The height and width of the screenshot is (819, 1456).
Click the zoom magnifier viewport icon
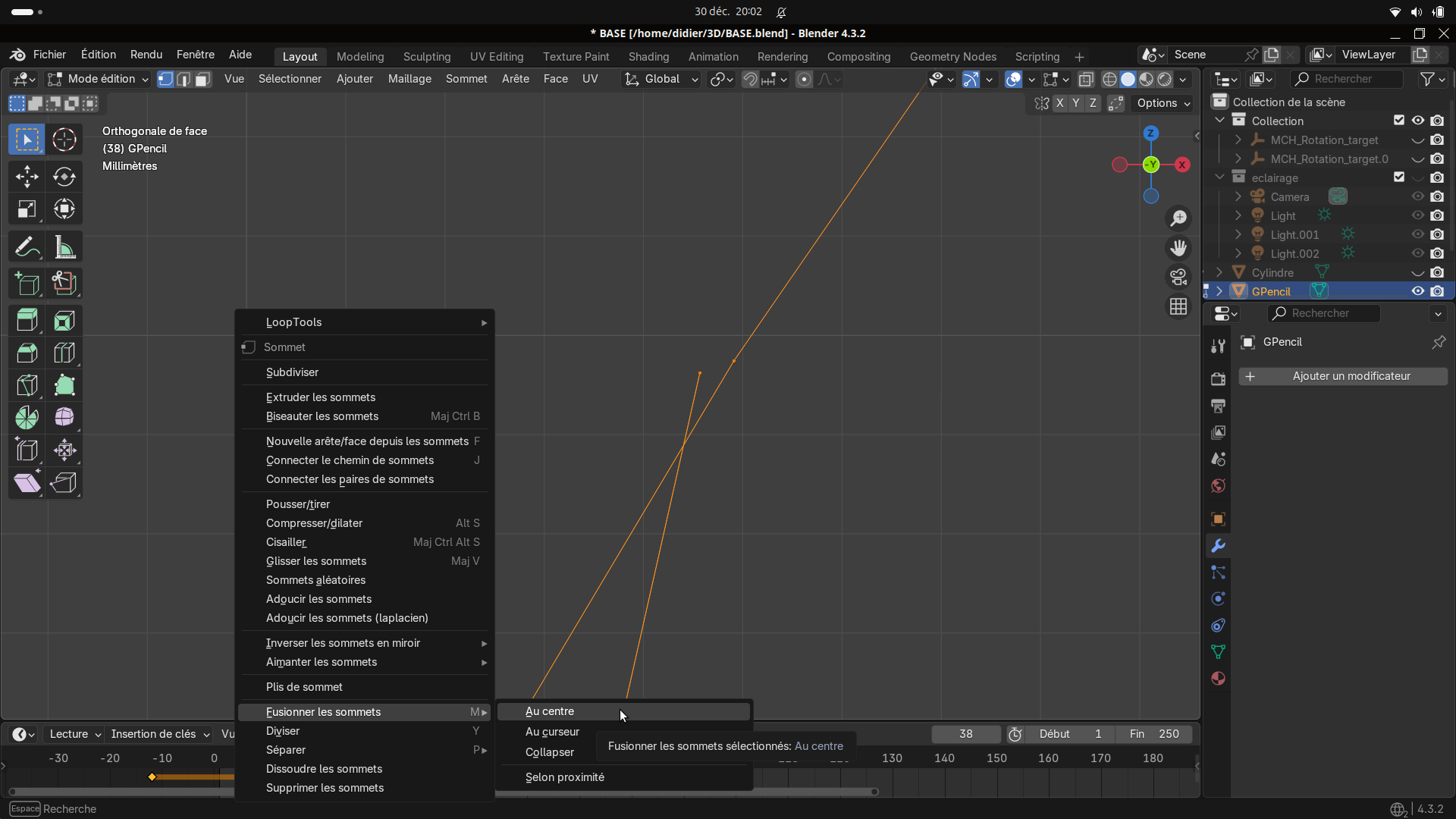[x=1178, y=218]
